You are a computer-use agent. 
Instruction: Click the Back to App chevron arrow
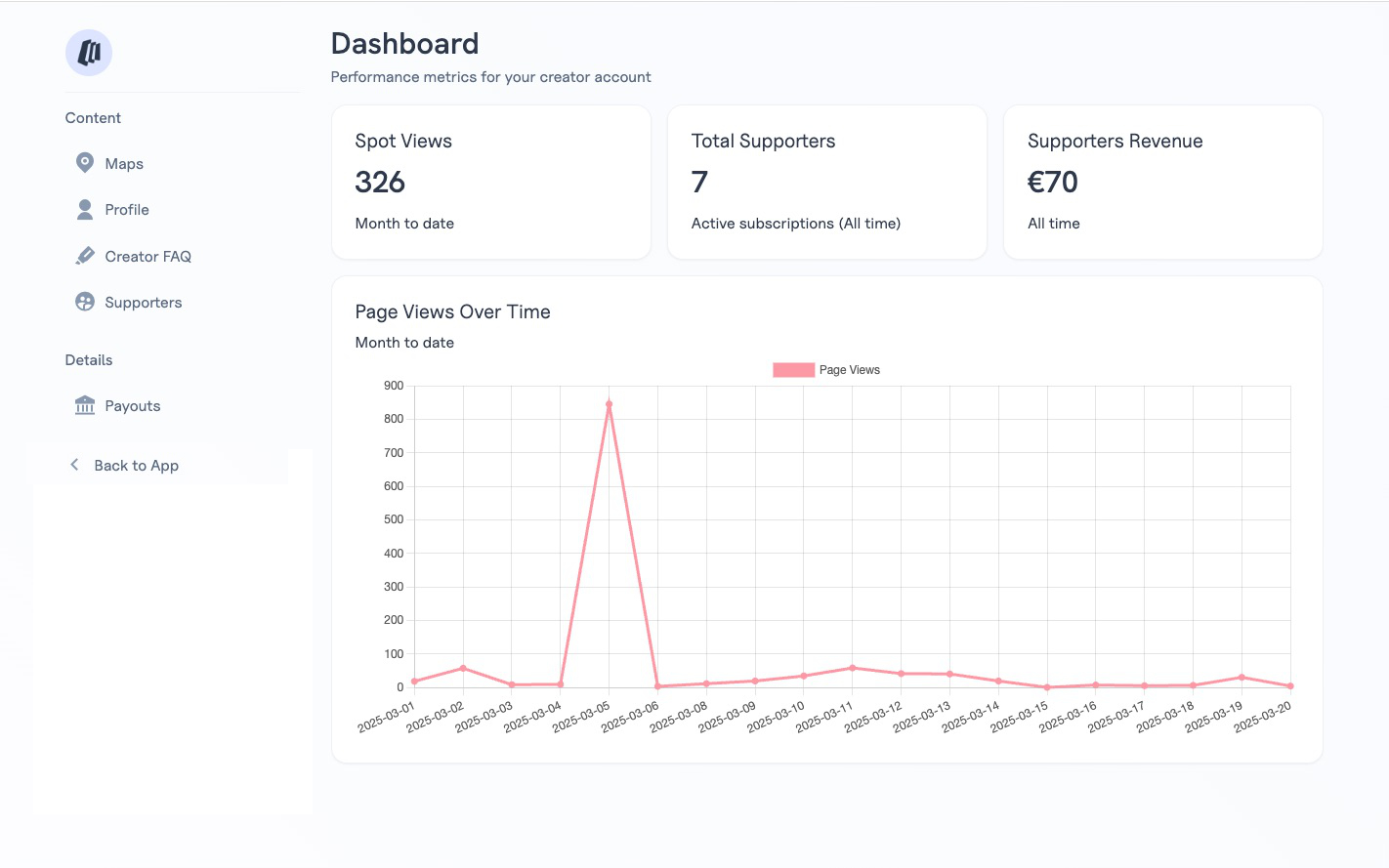pyautogui.click(x=74, y=465)
